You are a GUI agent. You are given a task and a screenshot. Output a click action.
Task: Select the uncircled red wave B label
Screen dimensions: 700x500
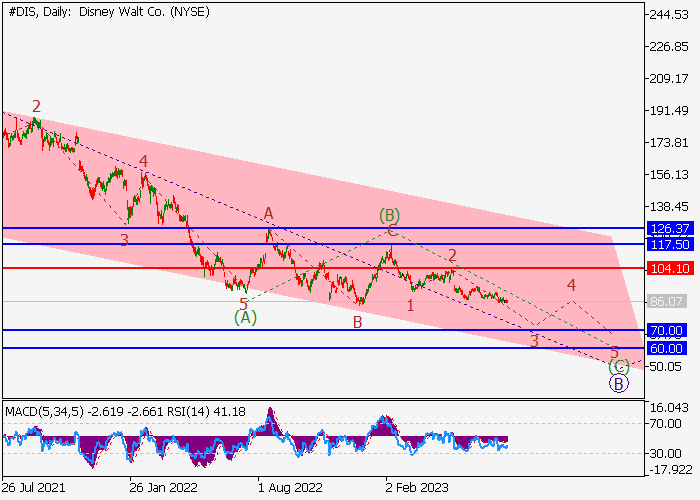pos(357,322)
